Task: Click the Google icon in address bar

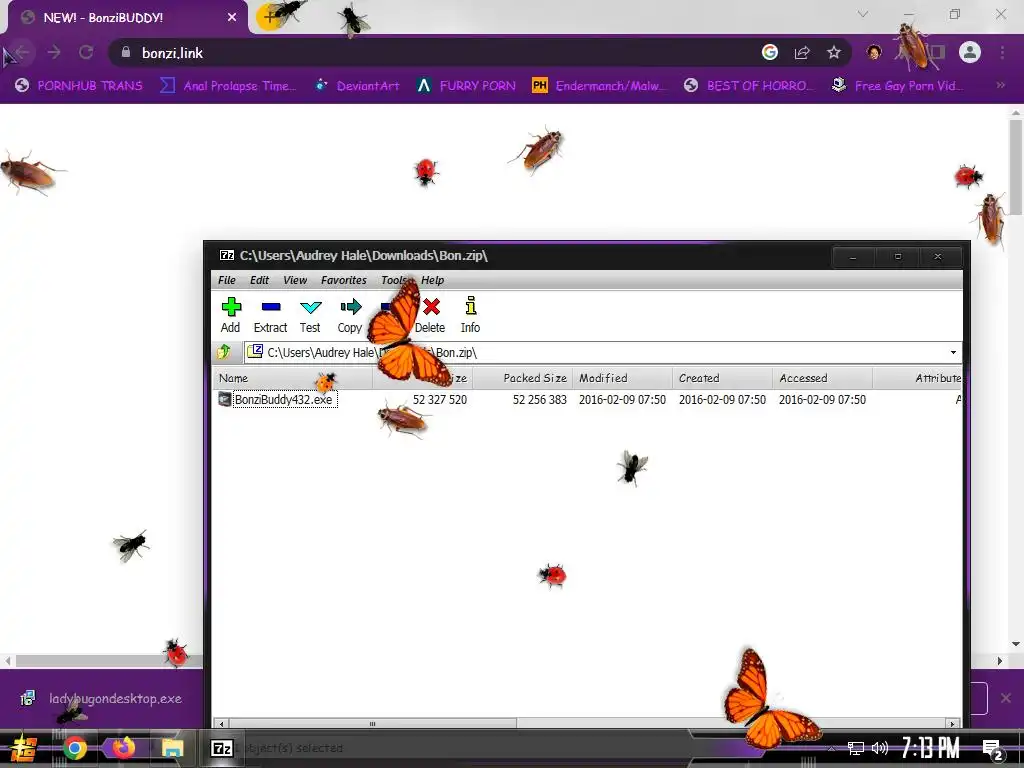Action: 770,52
